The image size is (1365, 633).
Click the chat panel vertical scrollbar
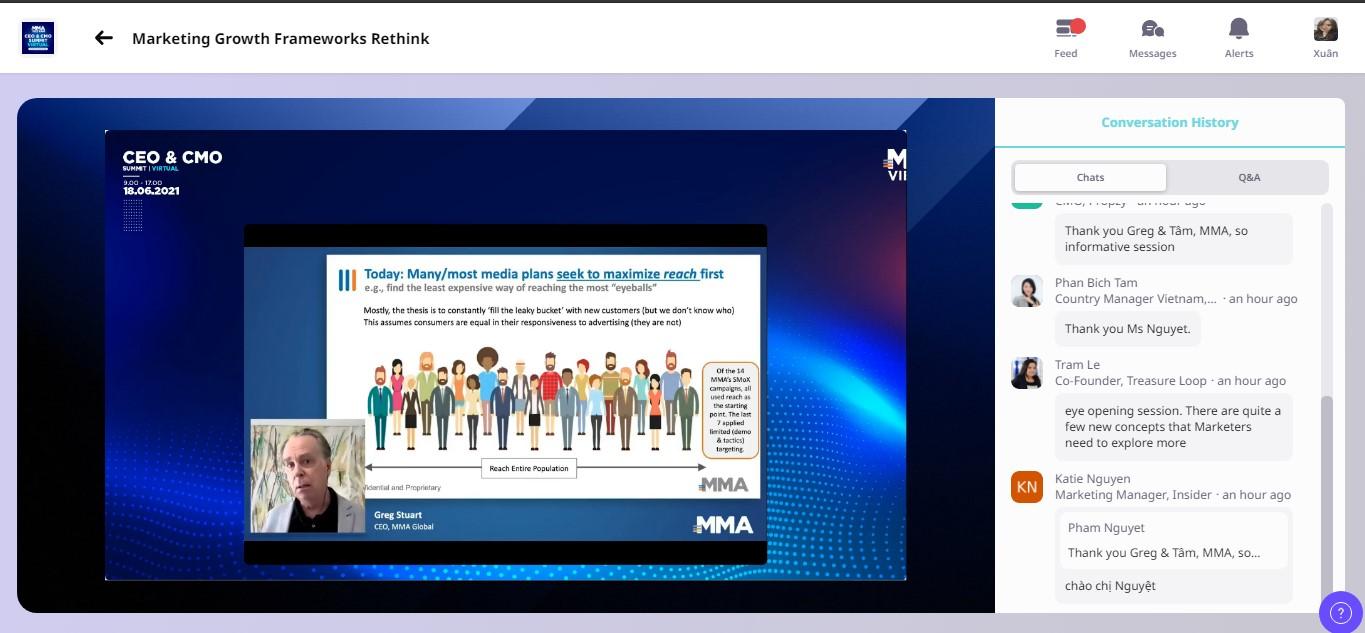point(1327,498)
